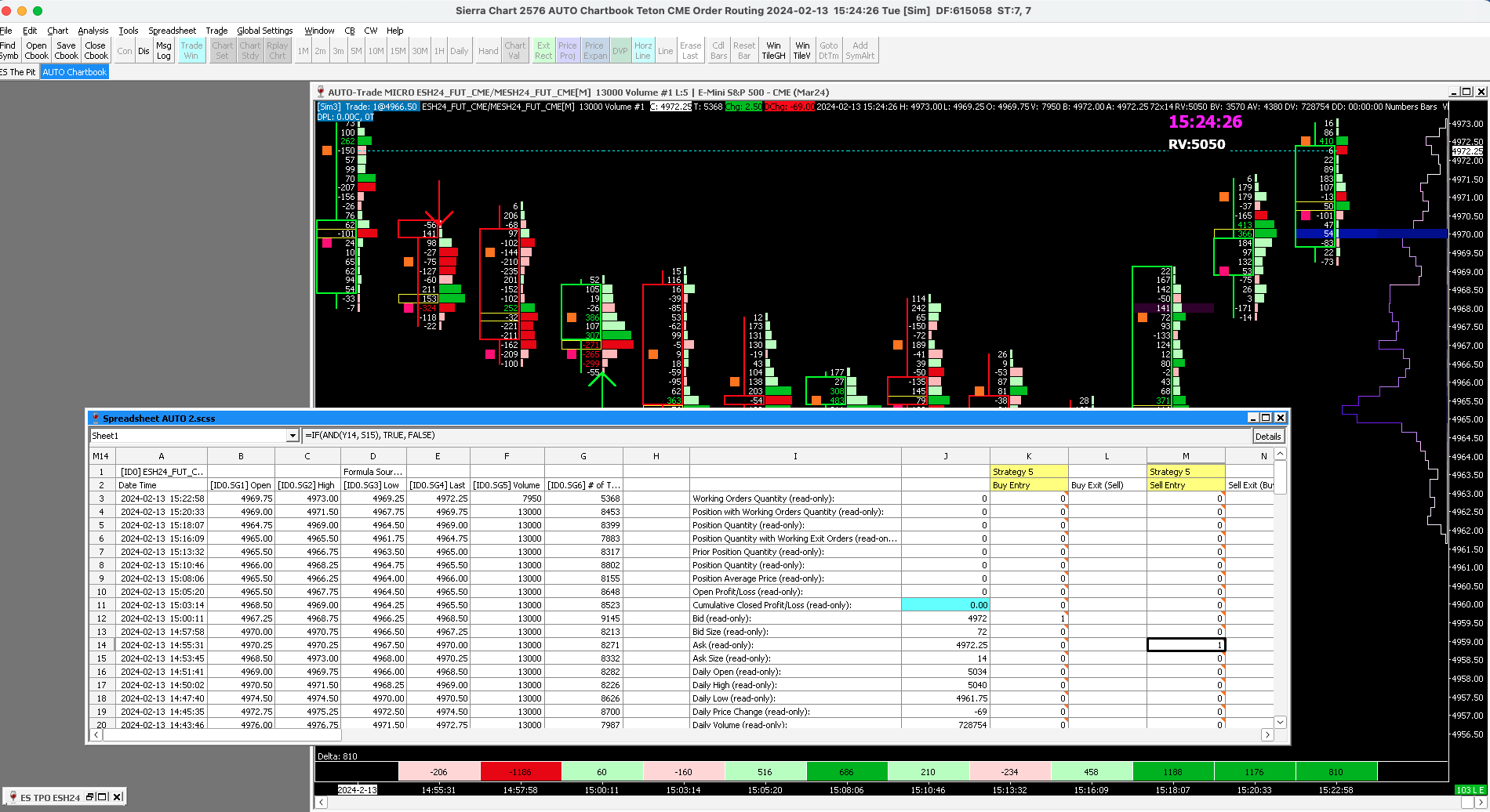Image resolution: width=1490 pixels, height=812 pixels.
Task: Toggle the Trade Window button
Action: (191, 51)
